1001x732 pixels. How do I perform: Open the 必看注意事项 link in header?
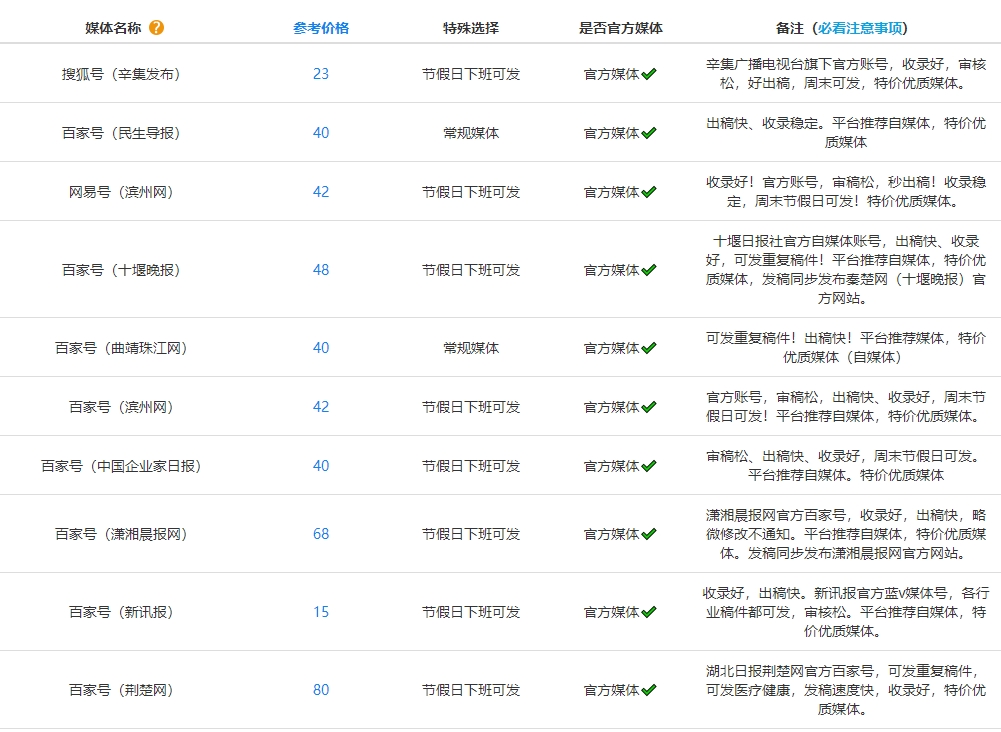861,28
